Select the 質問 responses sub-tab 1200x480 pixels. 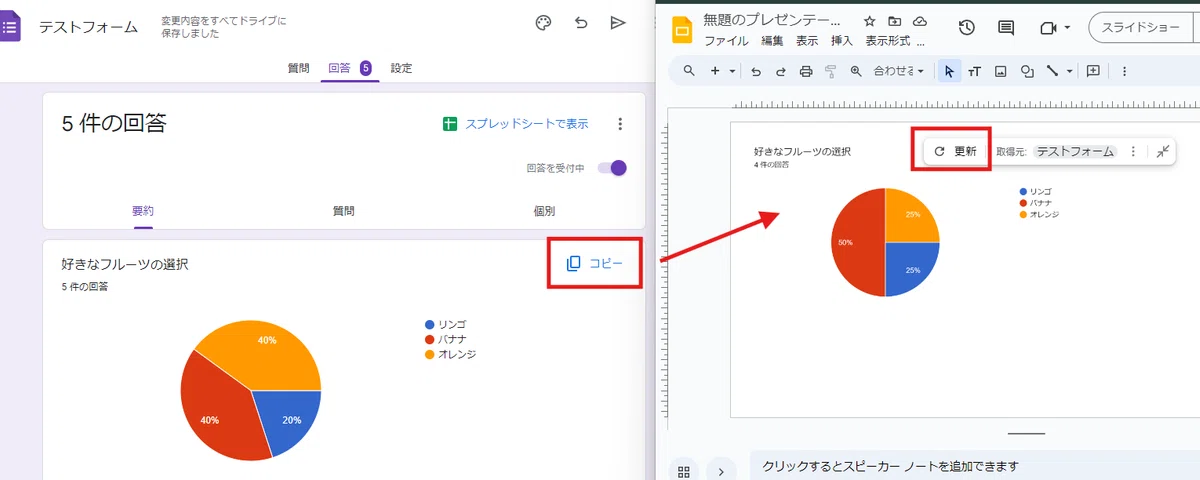click(344, 211)
